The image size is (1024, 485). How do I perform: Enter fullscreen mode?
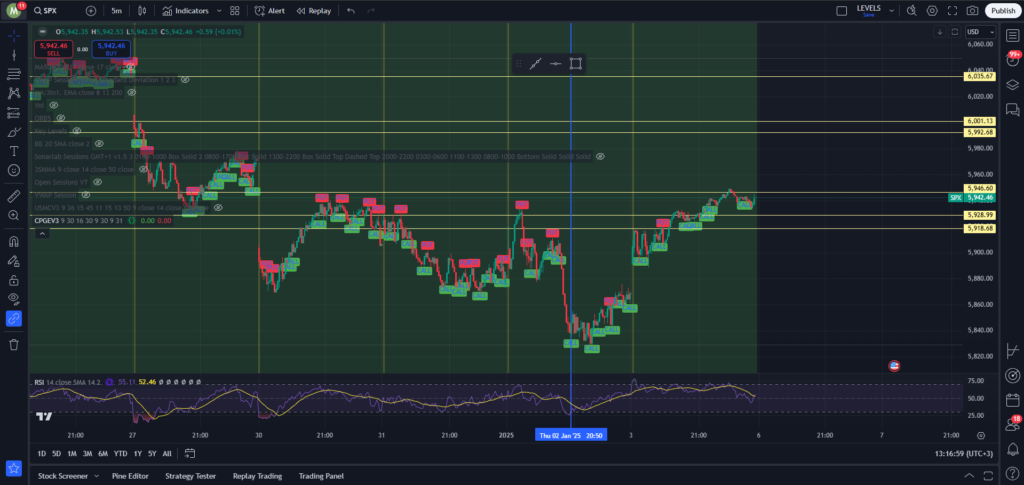click(952, 10)
